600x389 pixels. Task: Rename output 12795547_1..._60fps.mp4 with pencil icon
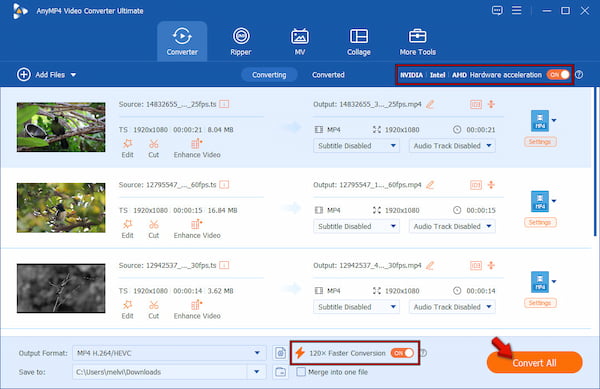pyautogui.click(x=430, y=185)
